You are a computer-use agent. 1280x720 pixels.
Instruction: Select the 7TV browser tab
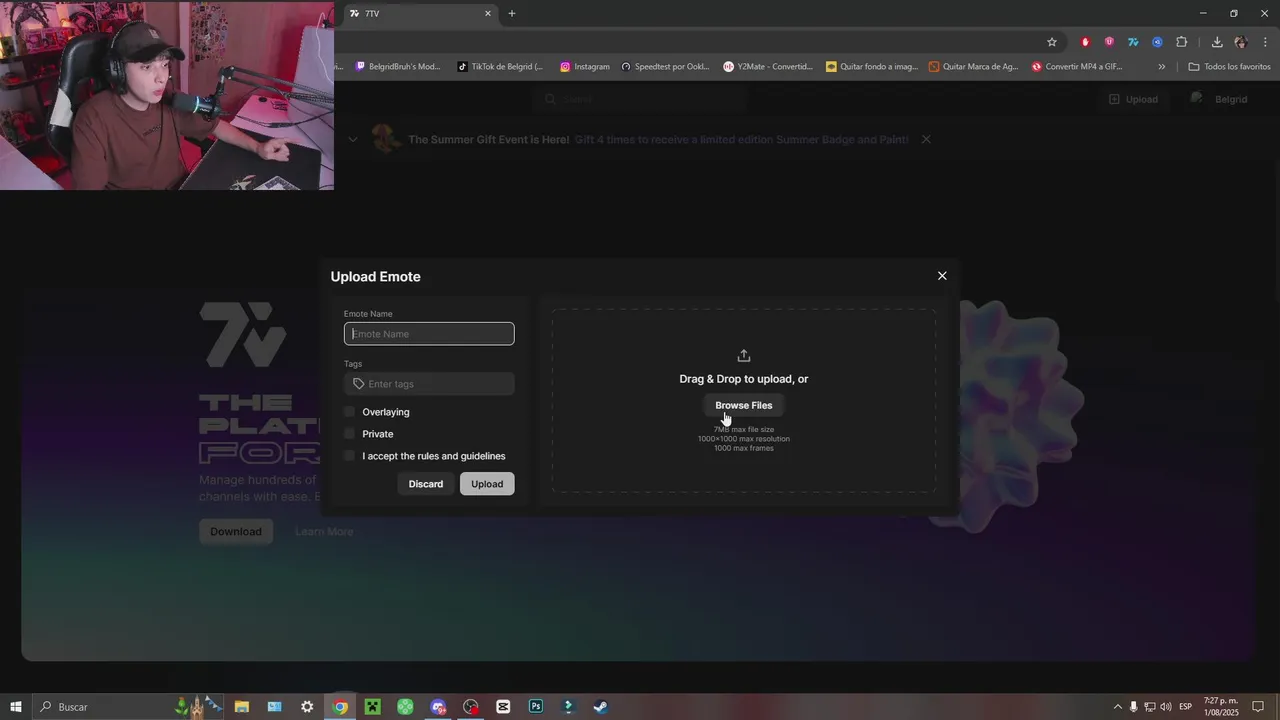(420, 13)
